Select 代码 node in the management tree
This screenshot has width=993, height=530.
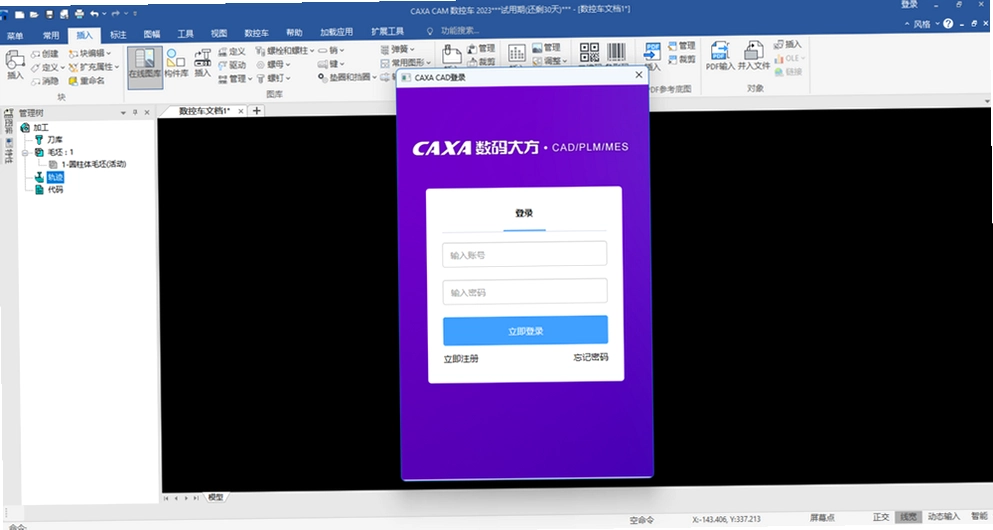[49, 189]
